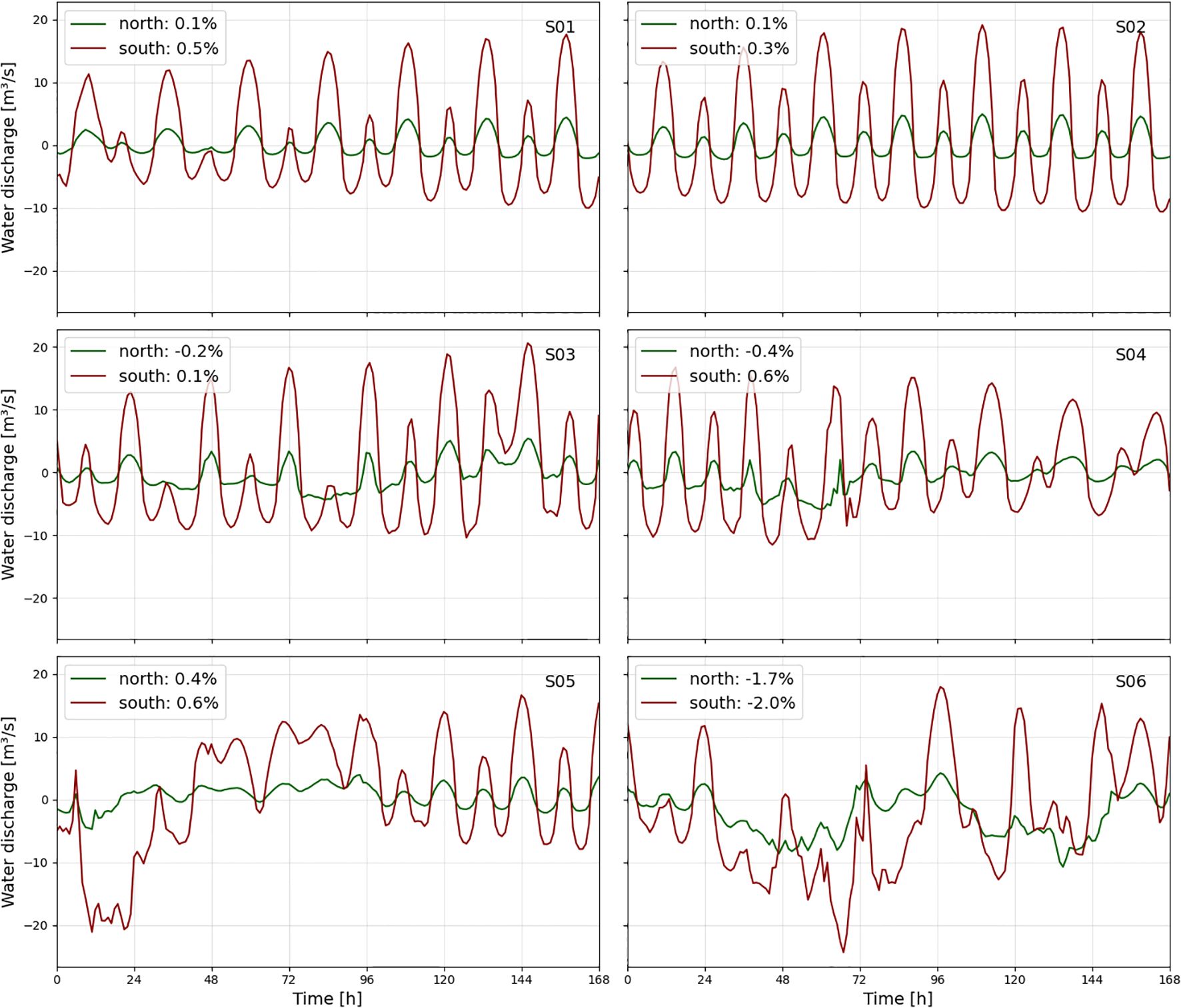This screenshot has height=1008, width=1181.
Task: Click the 48 tick label under S06 panel
Action: pos(782,979)
